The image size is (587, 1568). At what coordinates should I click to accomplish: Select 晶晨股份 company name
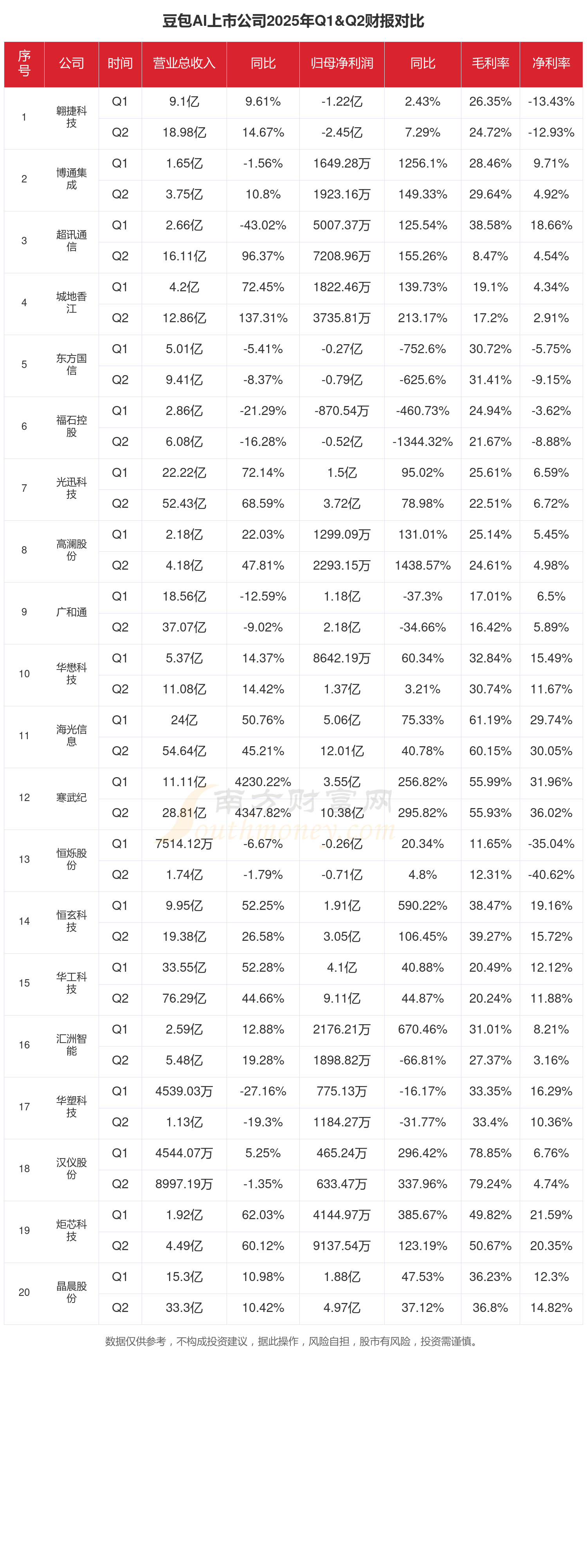(71, 1292)
